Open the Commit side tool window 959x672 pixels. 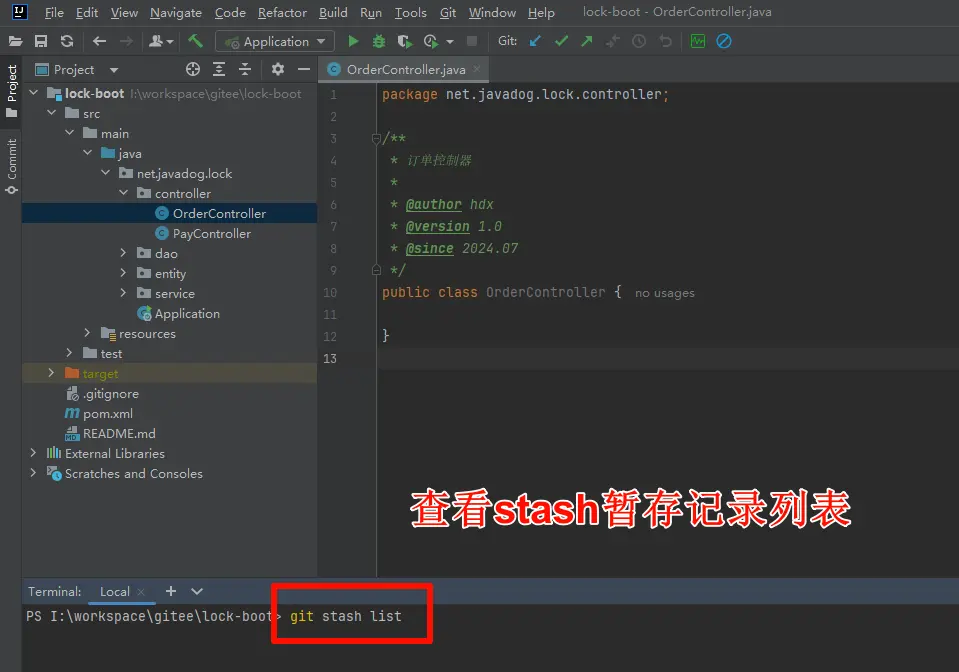(x=11, y=165)
